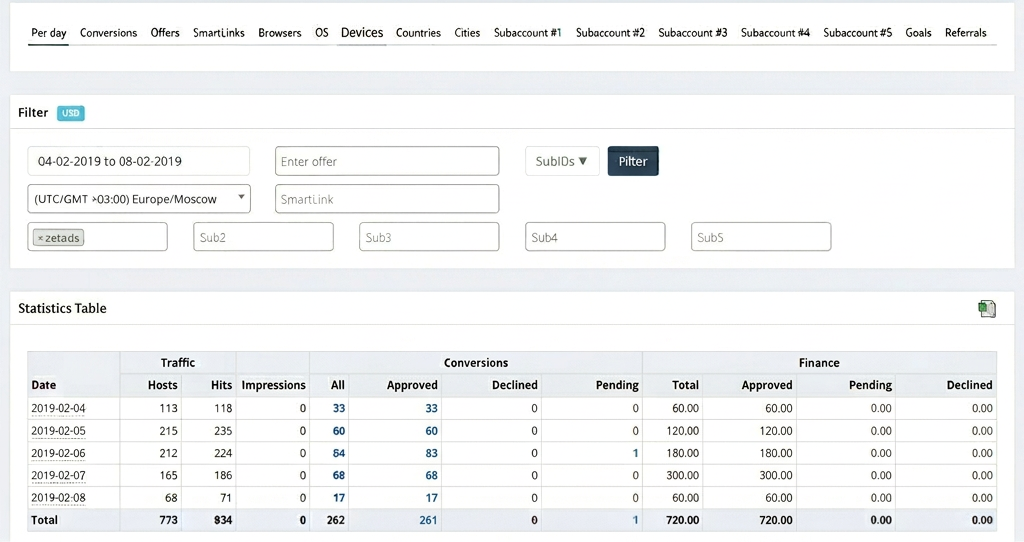Open the SubIDs dropdown

coord(562,161)
